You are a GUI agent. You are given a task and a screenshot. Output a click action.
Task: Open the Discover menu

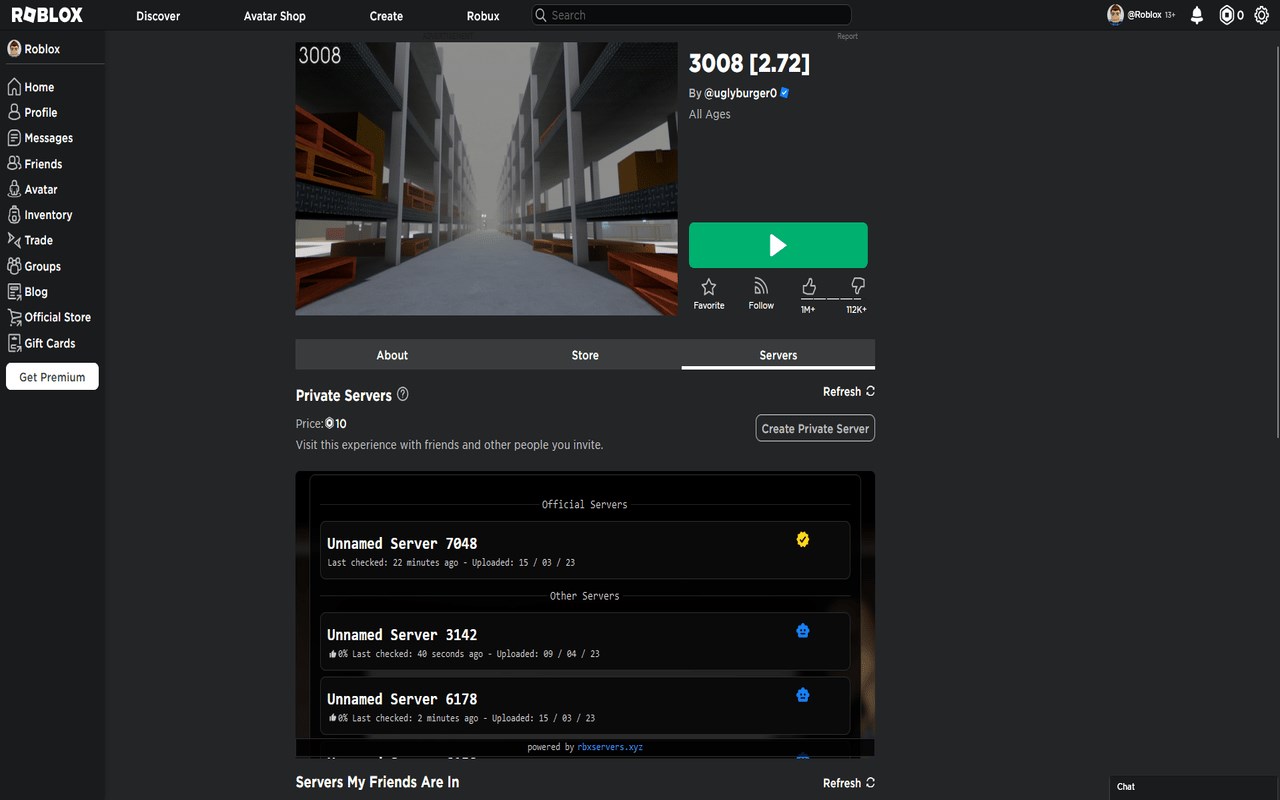[158, 16]
